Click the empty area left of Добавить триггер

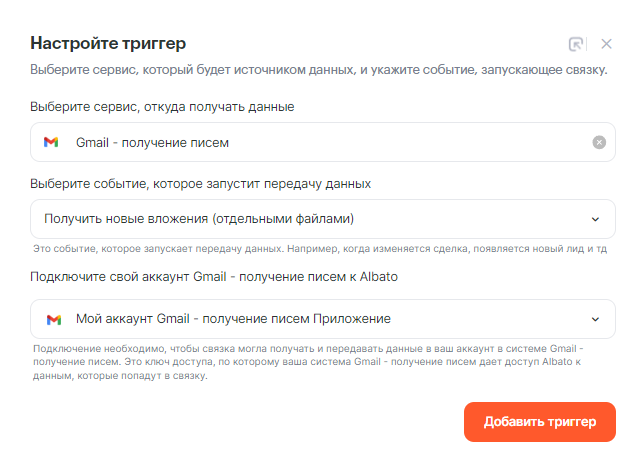250,421
